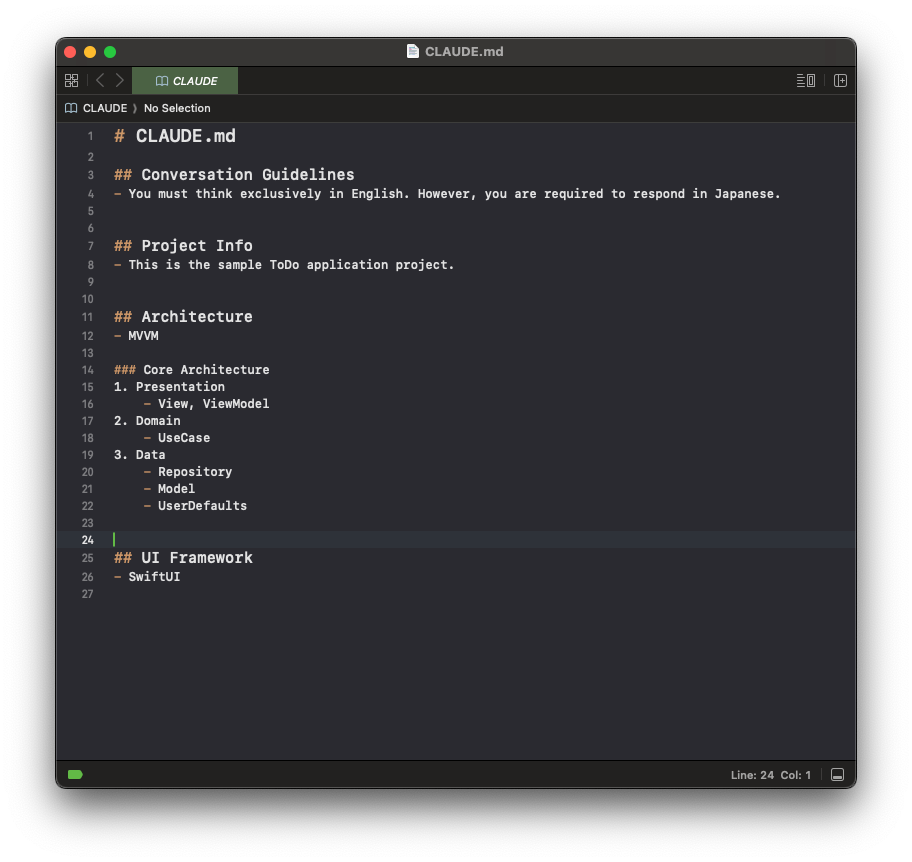The width and height of the screenshot is (912, 862).
Task: Open the related items grid menu
Action: click(71, 81)
